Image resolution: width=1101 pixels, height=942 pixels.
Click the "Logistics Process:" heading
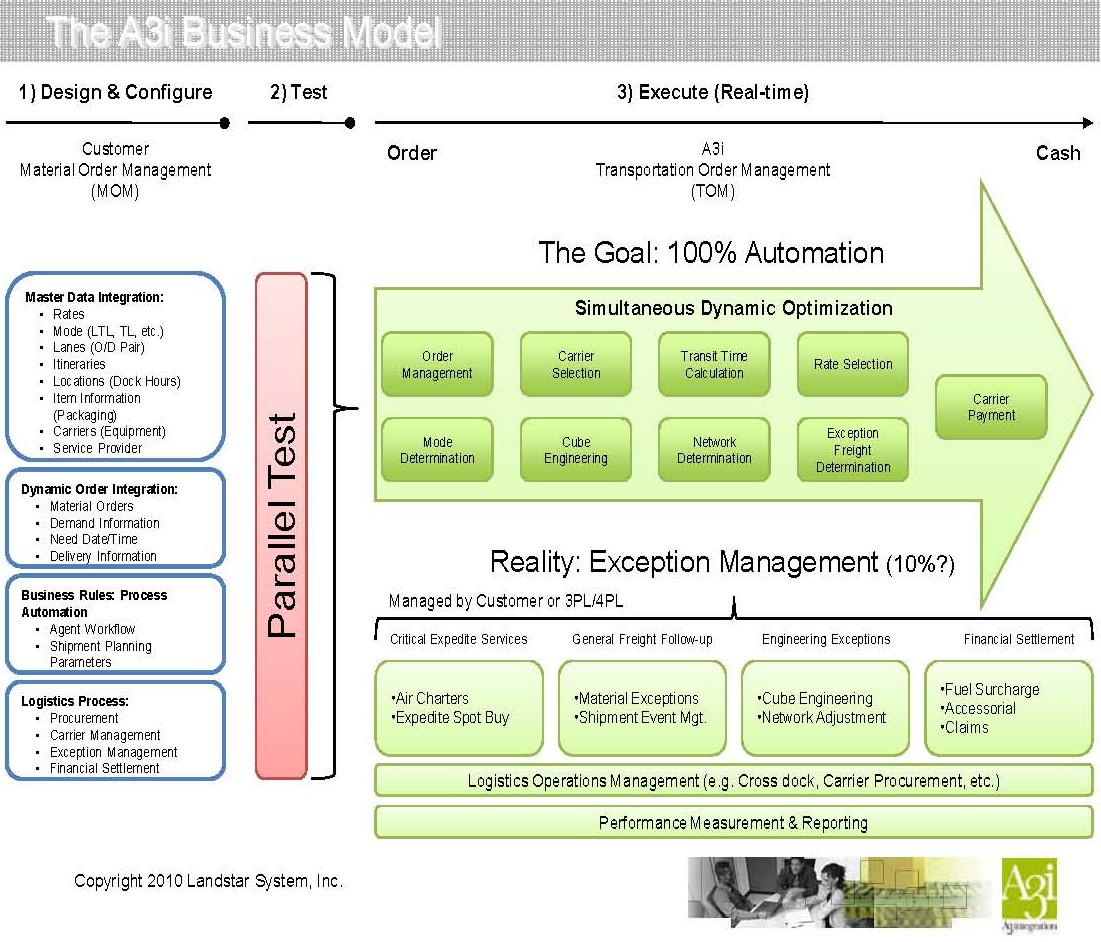pyautogui.click(x=74, y=701)
